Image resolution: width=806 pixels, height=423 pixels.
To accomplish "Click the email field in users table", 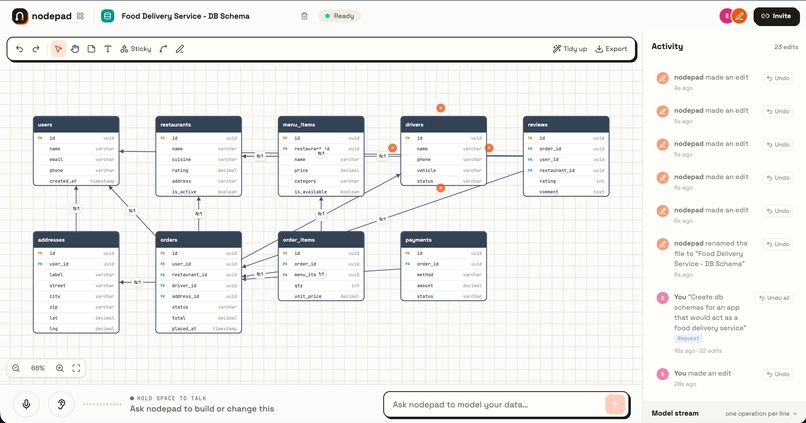I will point(76,159).
